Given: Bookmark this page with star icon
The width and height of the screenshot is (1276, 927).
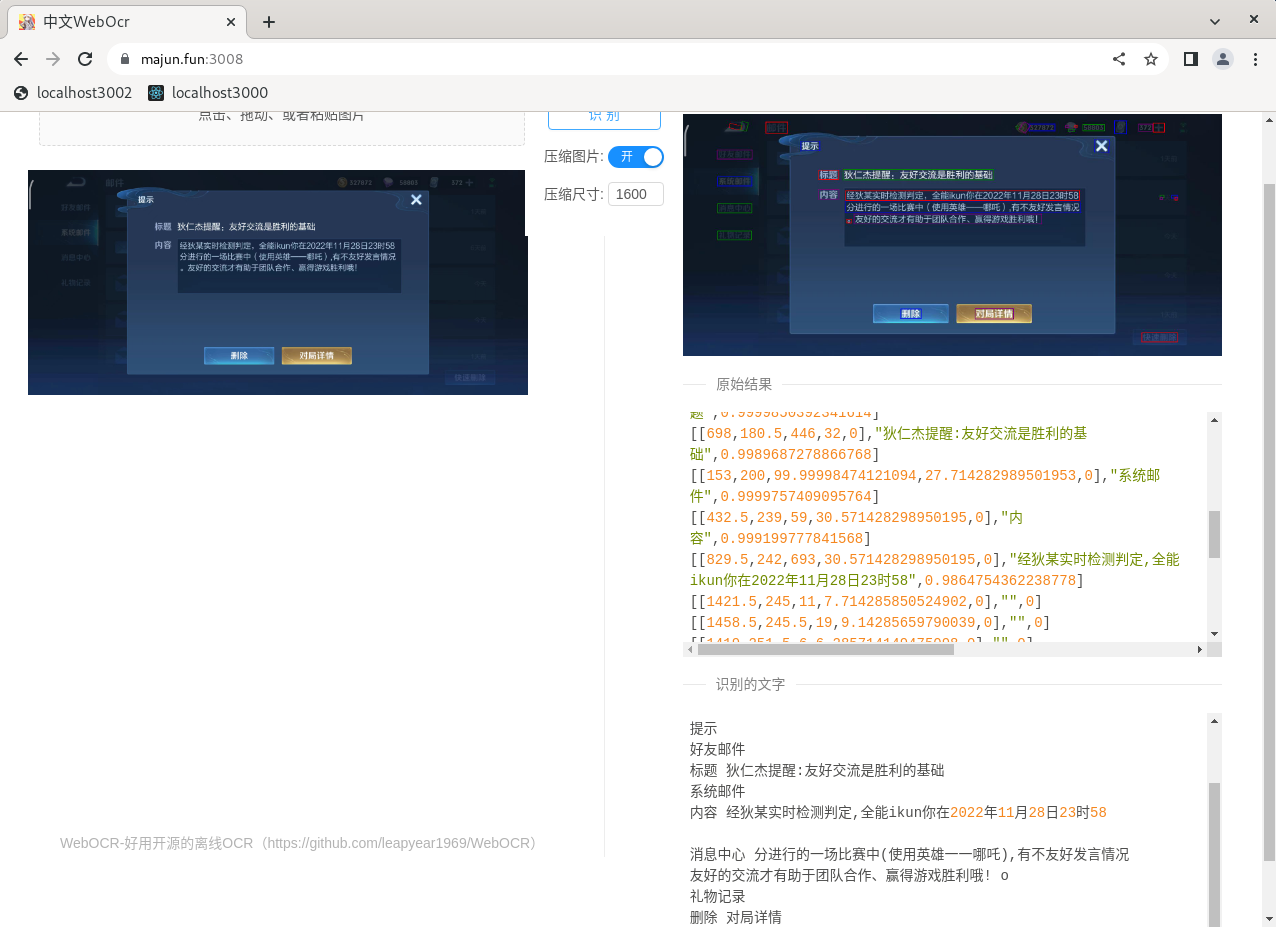Looking at the screenshot, I should 1151,59.
